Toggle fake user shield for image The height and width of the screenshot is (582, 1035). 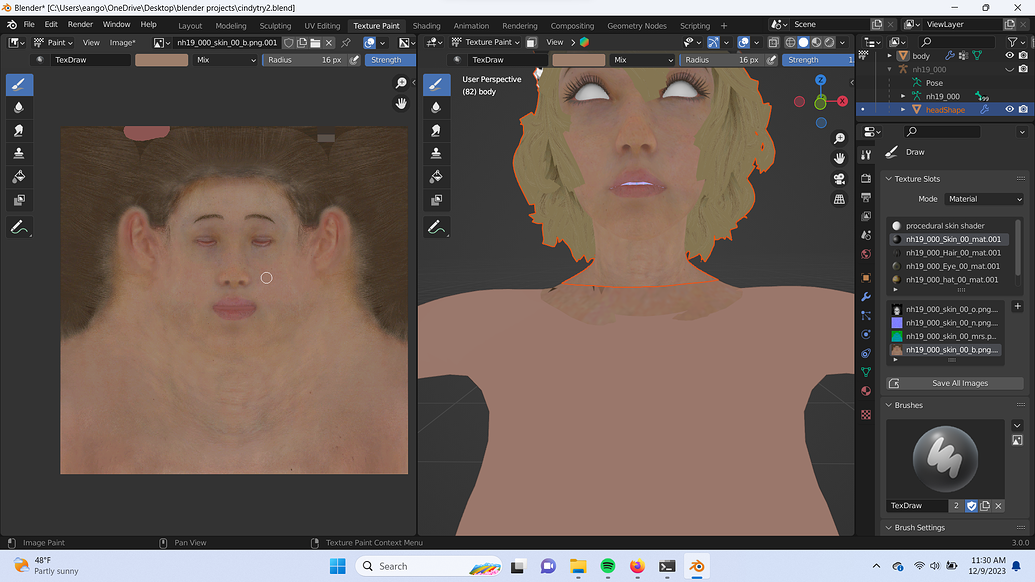point(288,42)
